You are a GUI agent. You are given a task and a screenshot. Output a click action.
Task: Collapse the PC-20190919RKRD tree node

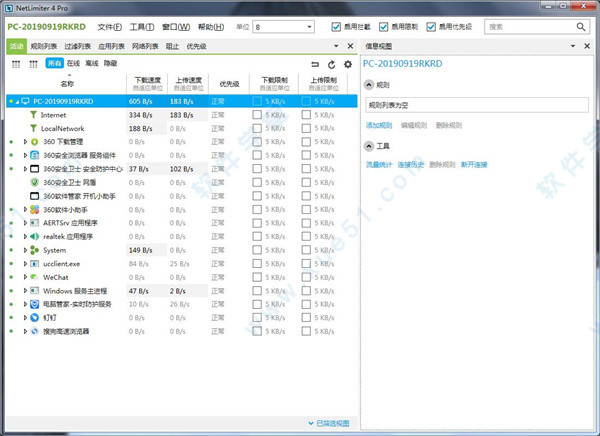click(x=18, y=101)
